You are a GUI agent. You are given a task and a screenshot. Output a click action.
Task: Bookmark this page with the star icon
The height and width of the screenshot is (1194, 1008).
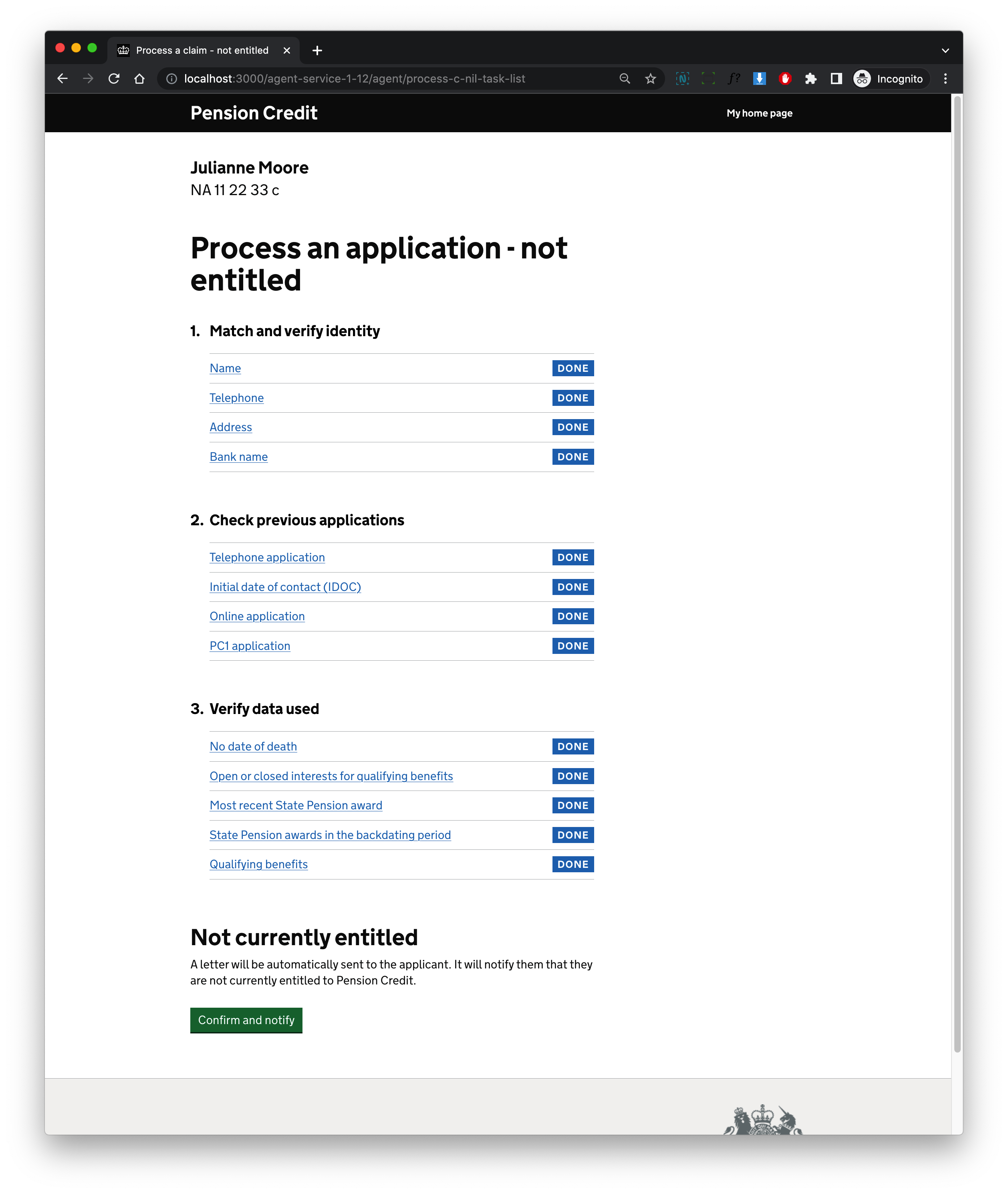(650, 79)
